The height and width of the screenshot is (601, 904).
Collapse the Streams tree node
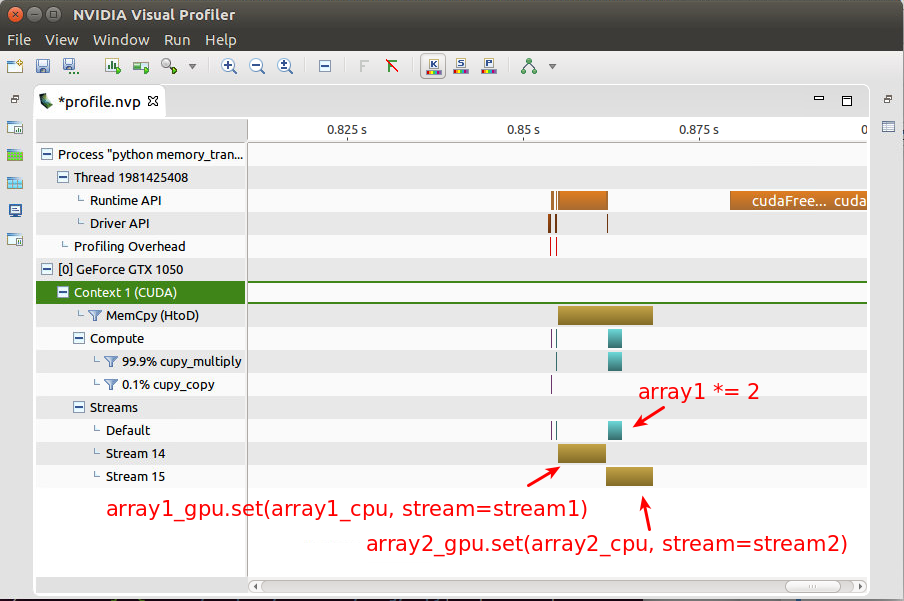click(x=78, y=407)
